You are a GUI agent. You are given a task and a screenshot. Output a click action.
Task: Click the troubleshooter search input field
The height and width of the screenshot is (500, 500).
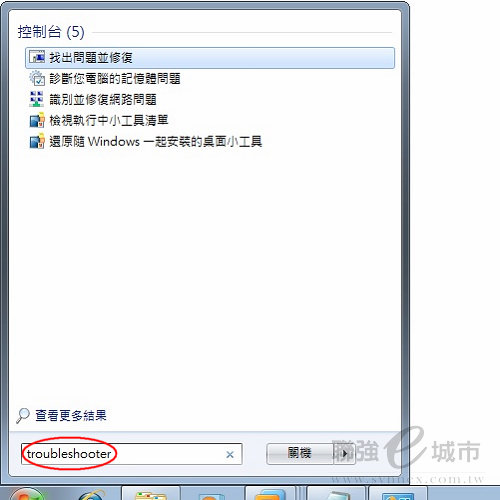(x=131, y=454)
